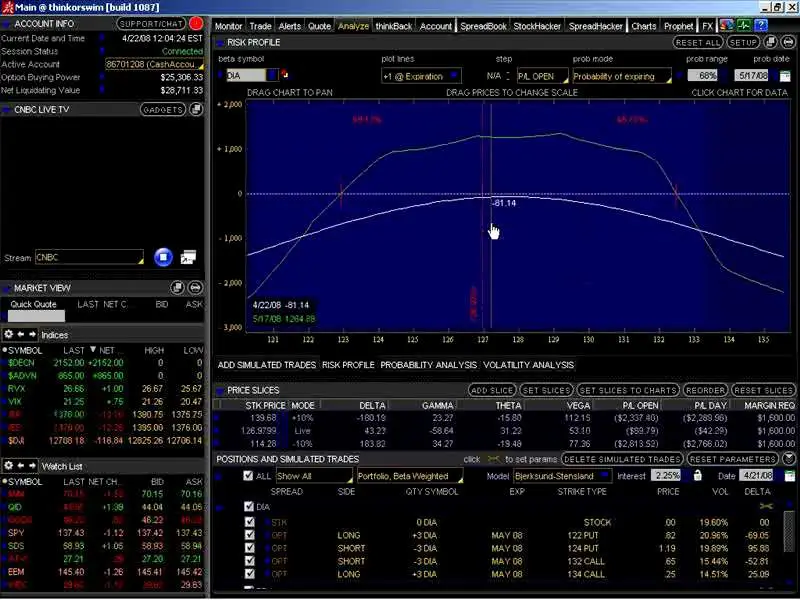
Task: Click the red record icon beside Support/Chat
Action: click(x=196, y=23)
